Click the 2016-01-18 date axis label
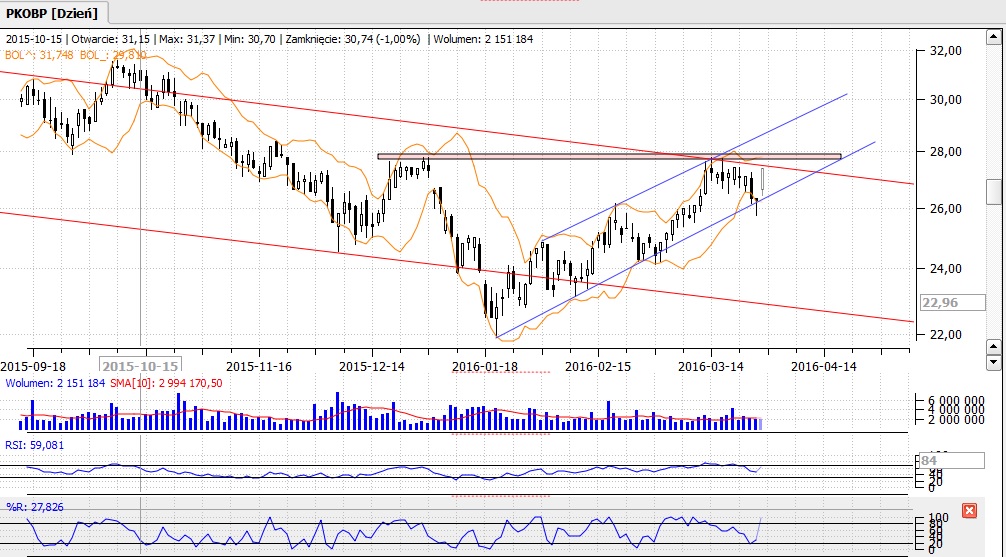This screenshot has width=1006, height=557. coord(484,366)
